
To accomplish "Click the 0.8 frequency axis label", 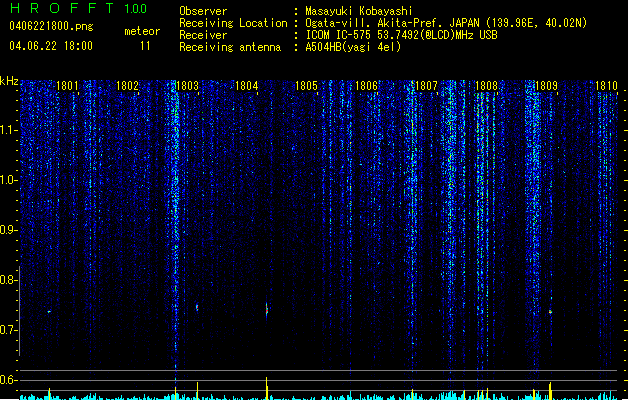I will (8, 280).
